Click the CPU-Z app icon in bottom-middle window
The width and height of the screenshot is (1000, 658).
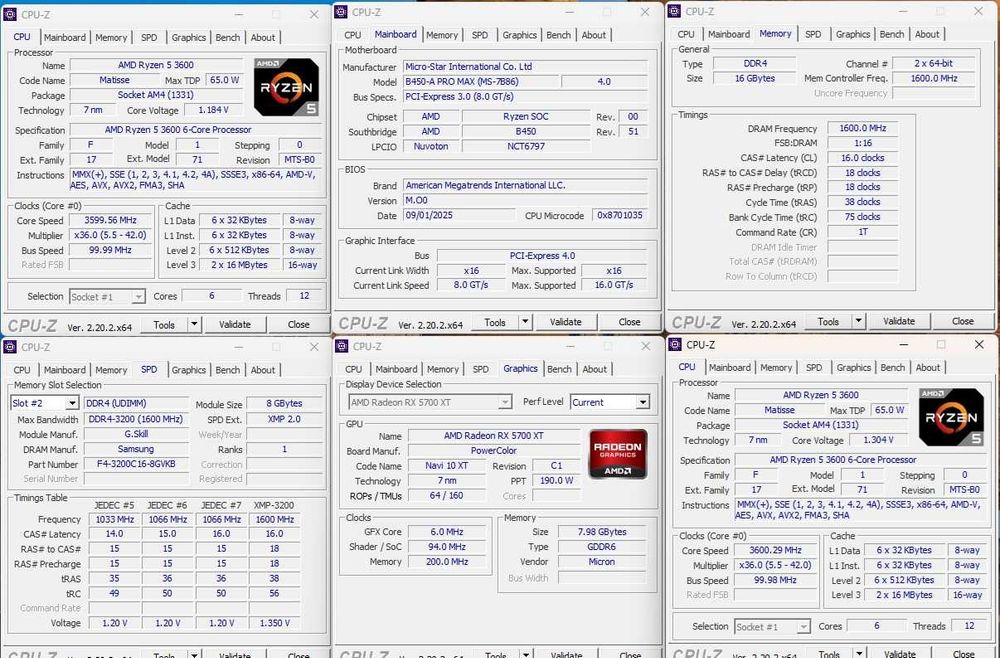tap(341, 346)
